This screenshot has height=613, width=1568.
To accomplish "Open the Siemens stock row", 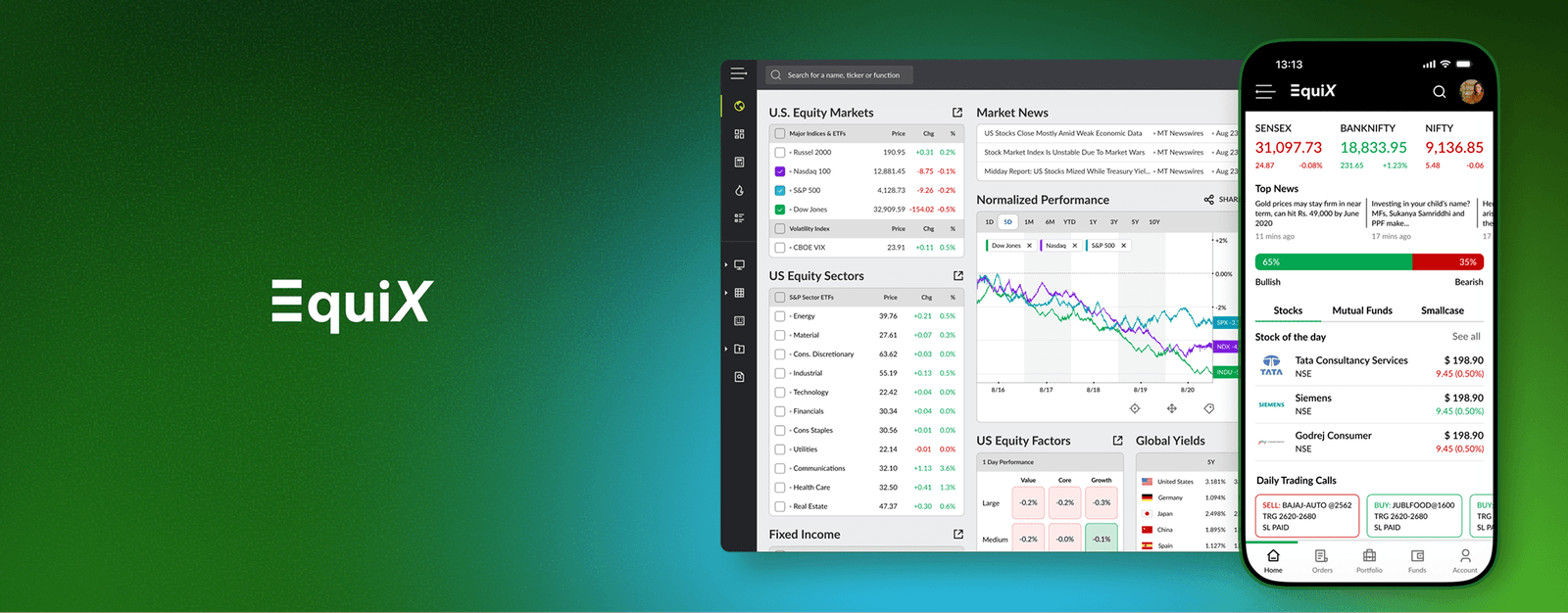I will click(x=1369, y=404).
